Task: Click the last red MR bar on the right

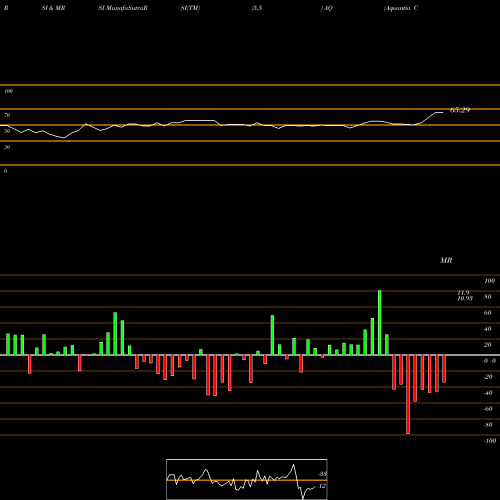Action: pos(444,369)
